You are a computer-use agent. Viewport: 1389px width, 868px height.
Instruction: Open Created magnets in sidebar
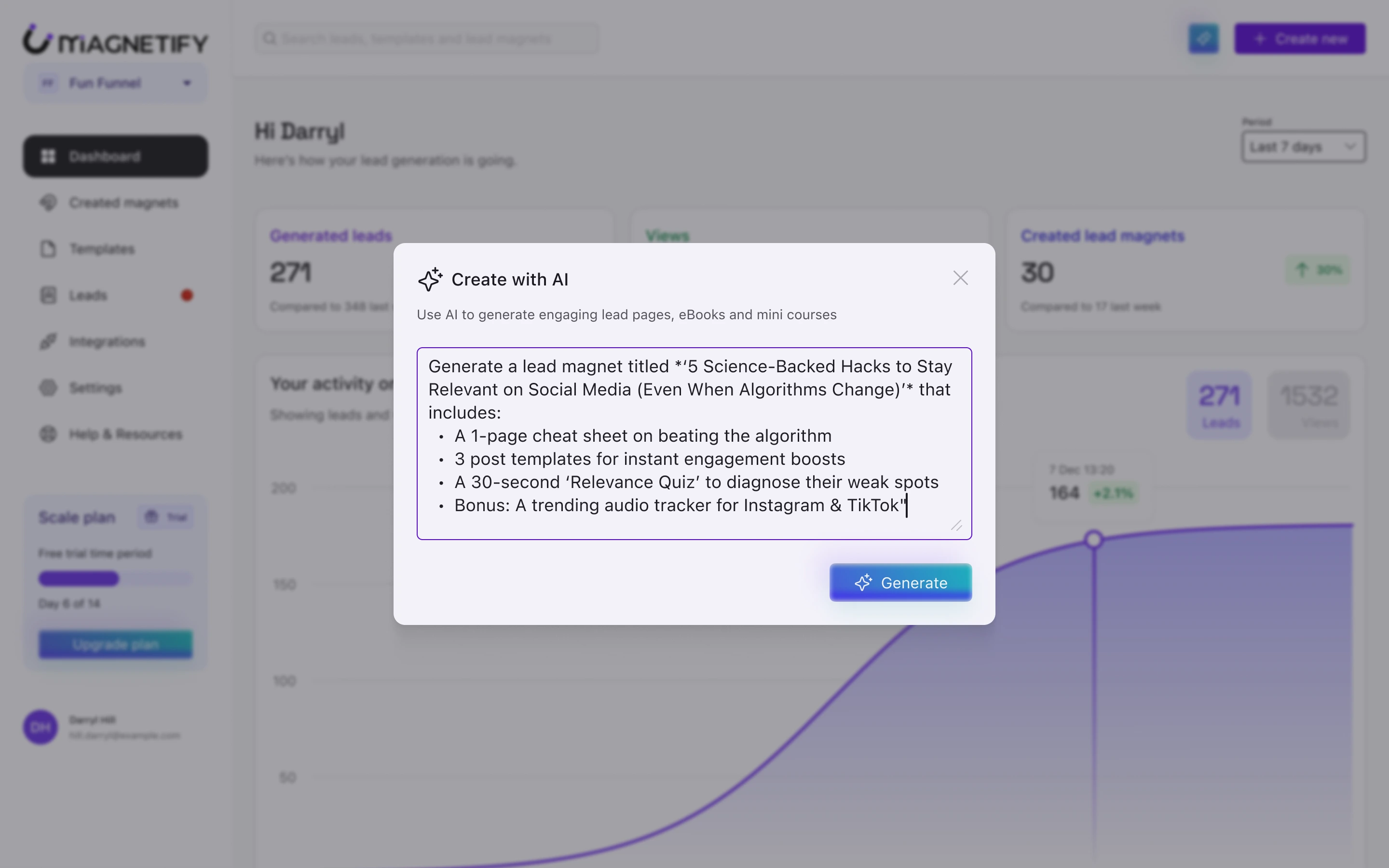click(x=123, y=203)
